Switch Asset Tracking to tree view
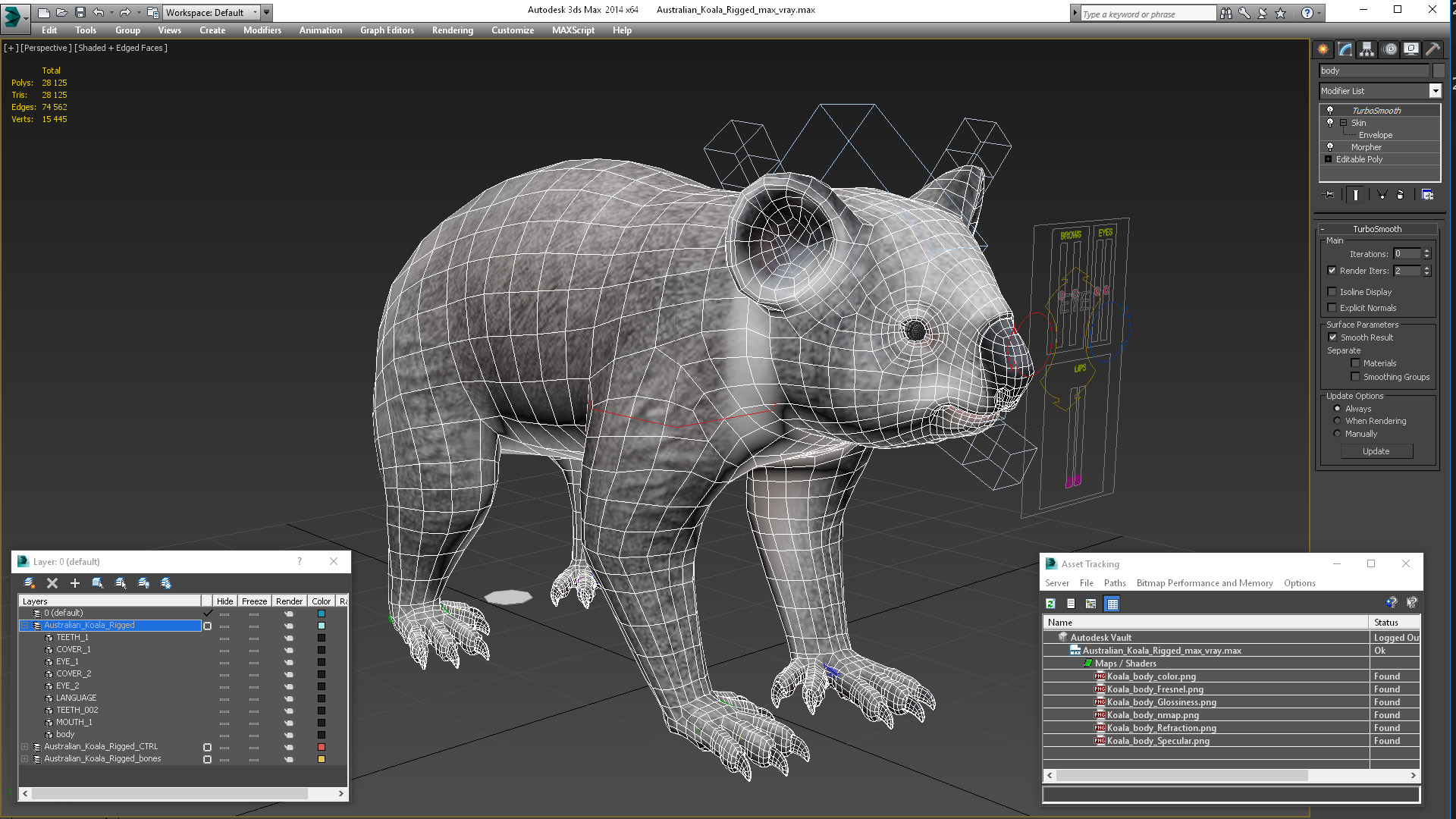1456x819 pixels. (x=1091, y=604)
